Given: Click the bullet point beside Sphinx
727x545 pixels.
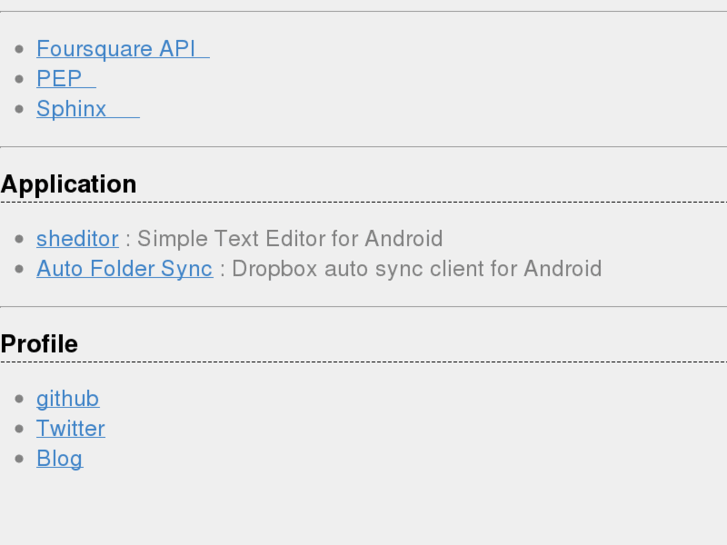Looking at the screenshot, I should click(x=21, y=110).
